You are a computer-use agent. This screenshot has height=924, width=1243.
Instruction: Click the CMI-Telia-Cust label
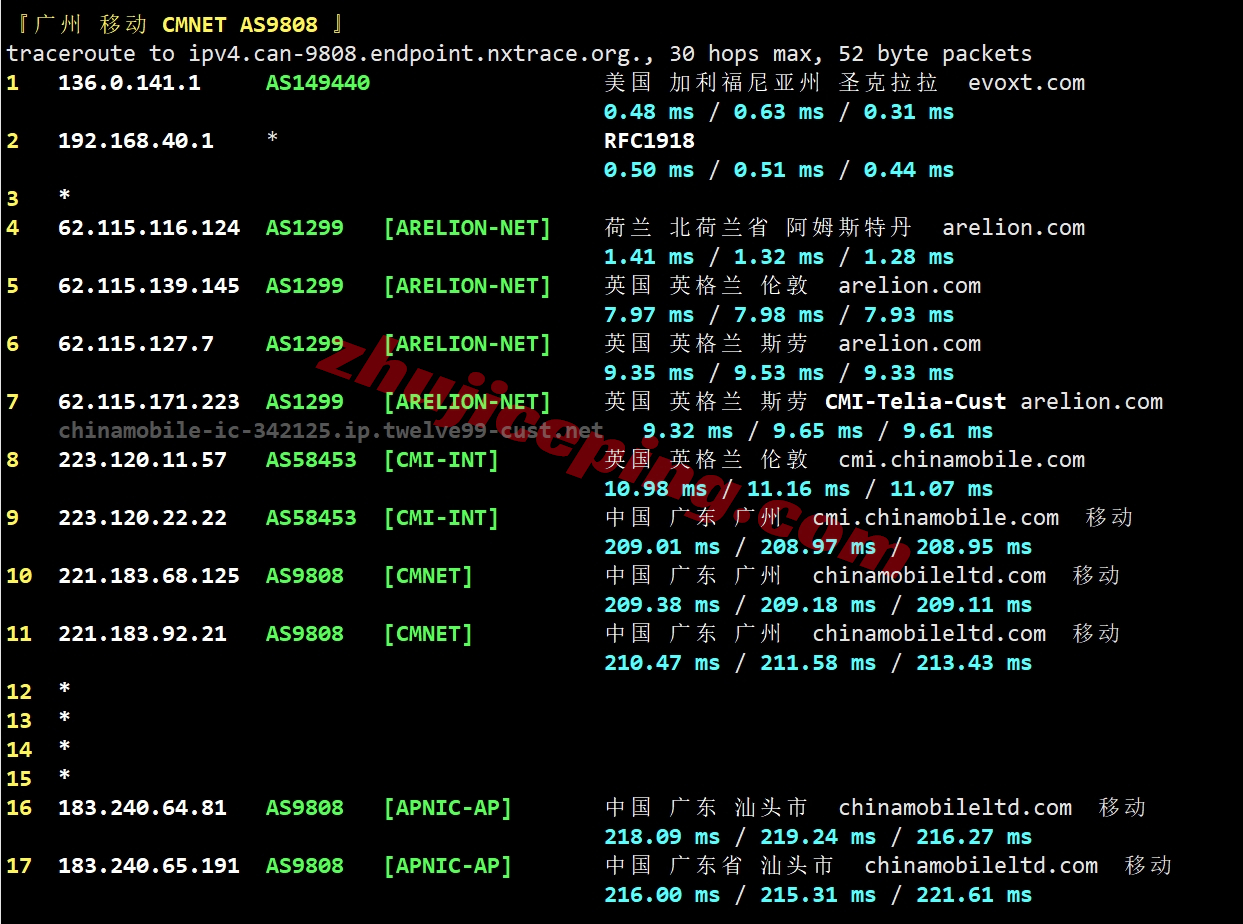point(916,402)
